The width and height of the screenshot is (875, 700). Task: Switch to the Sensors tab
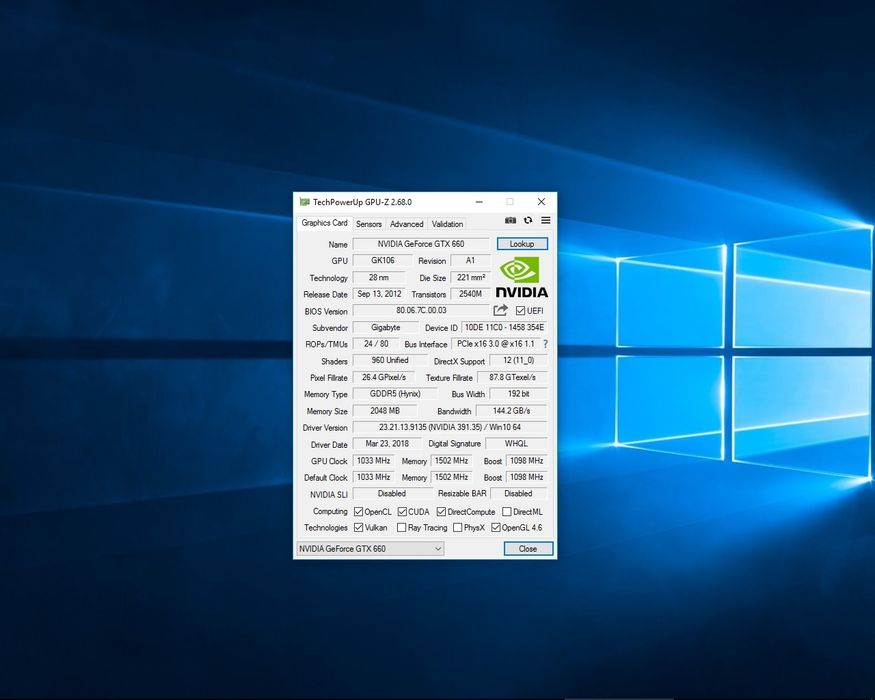(x=369, y=224)
